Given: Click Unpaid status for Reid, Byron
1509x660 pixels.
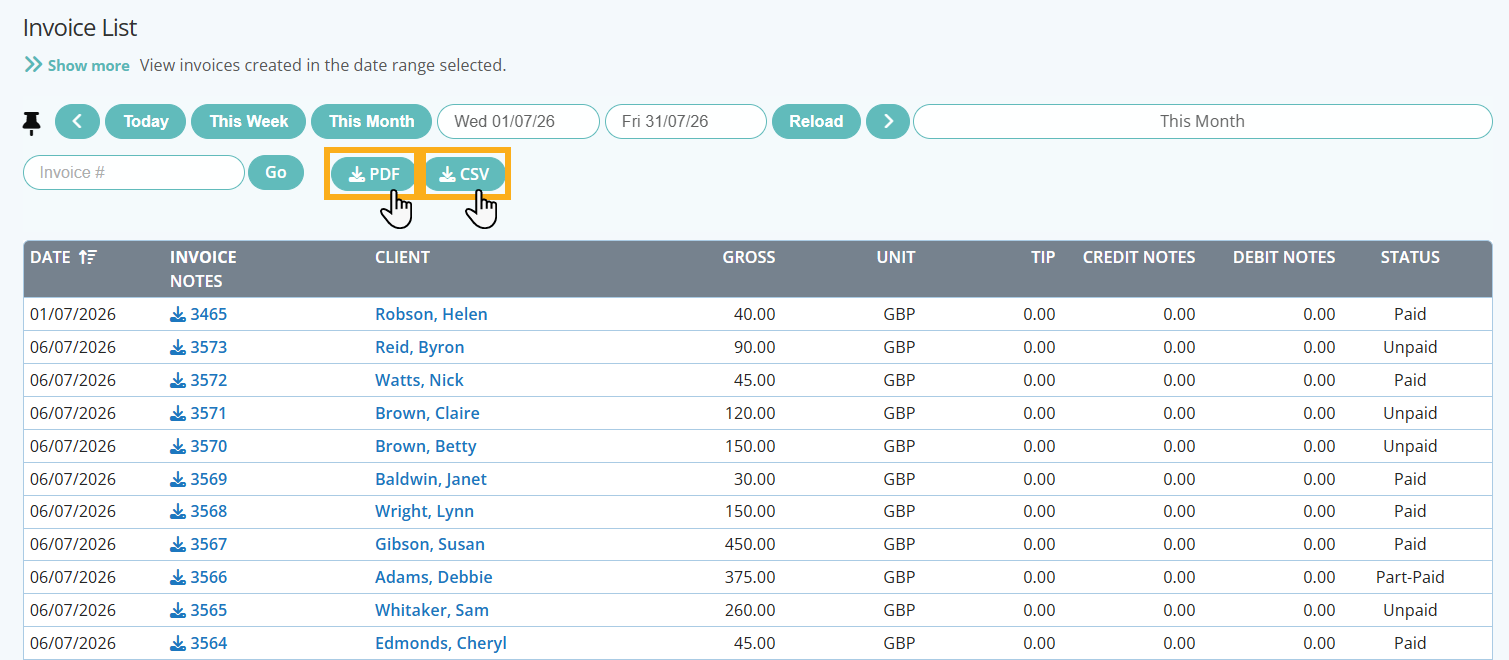Looking at the screenshot, I should [1410, 347].
